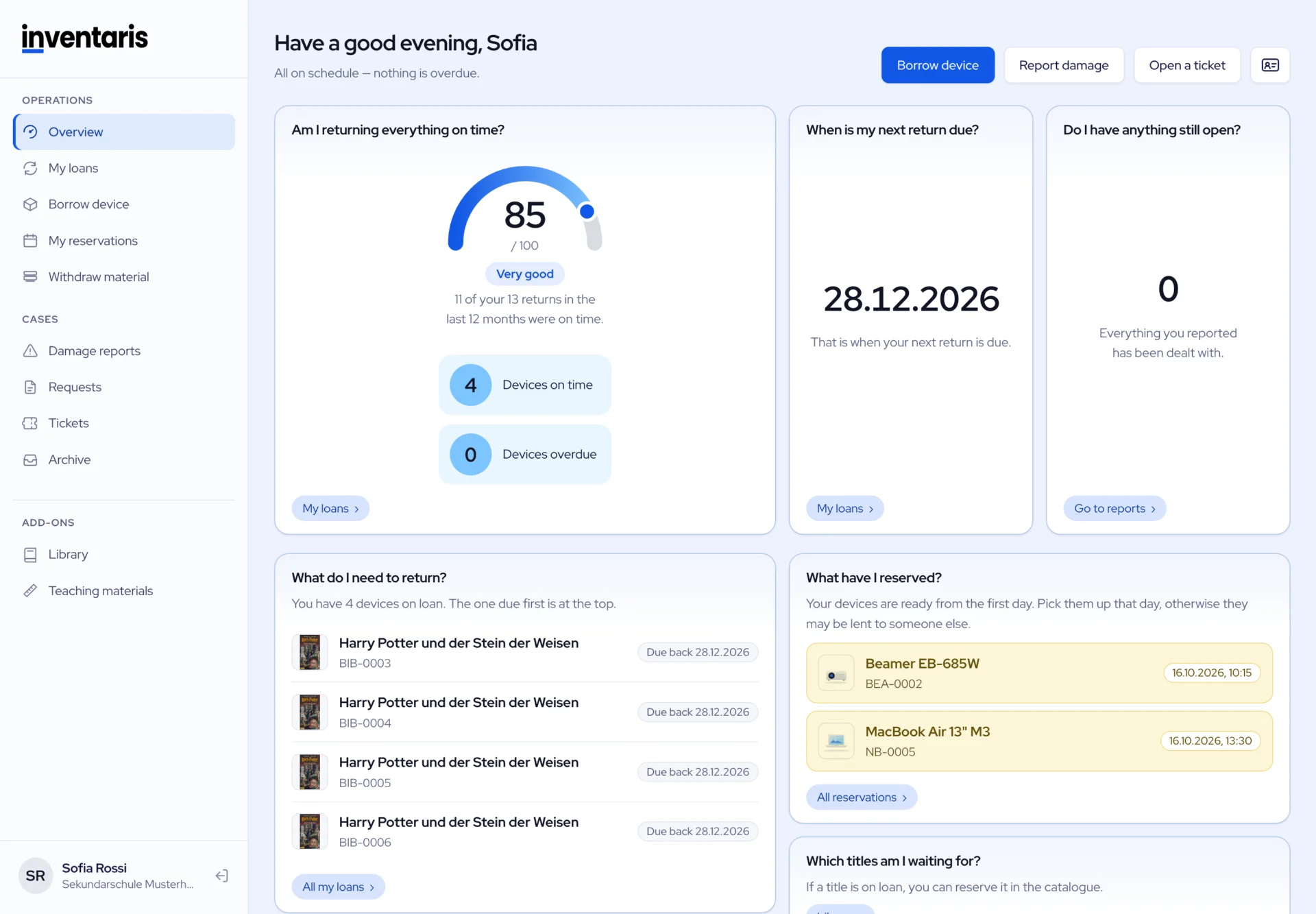Image resolution: width=1316 pixels, height=914 pixels.
Task: Click the Requests document icon
Action: click(30, 387)
